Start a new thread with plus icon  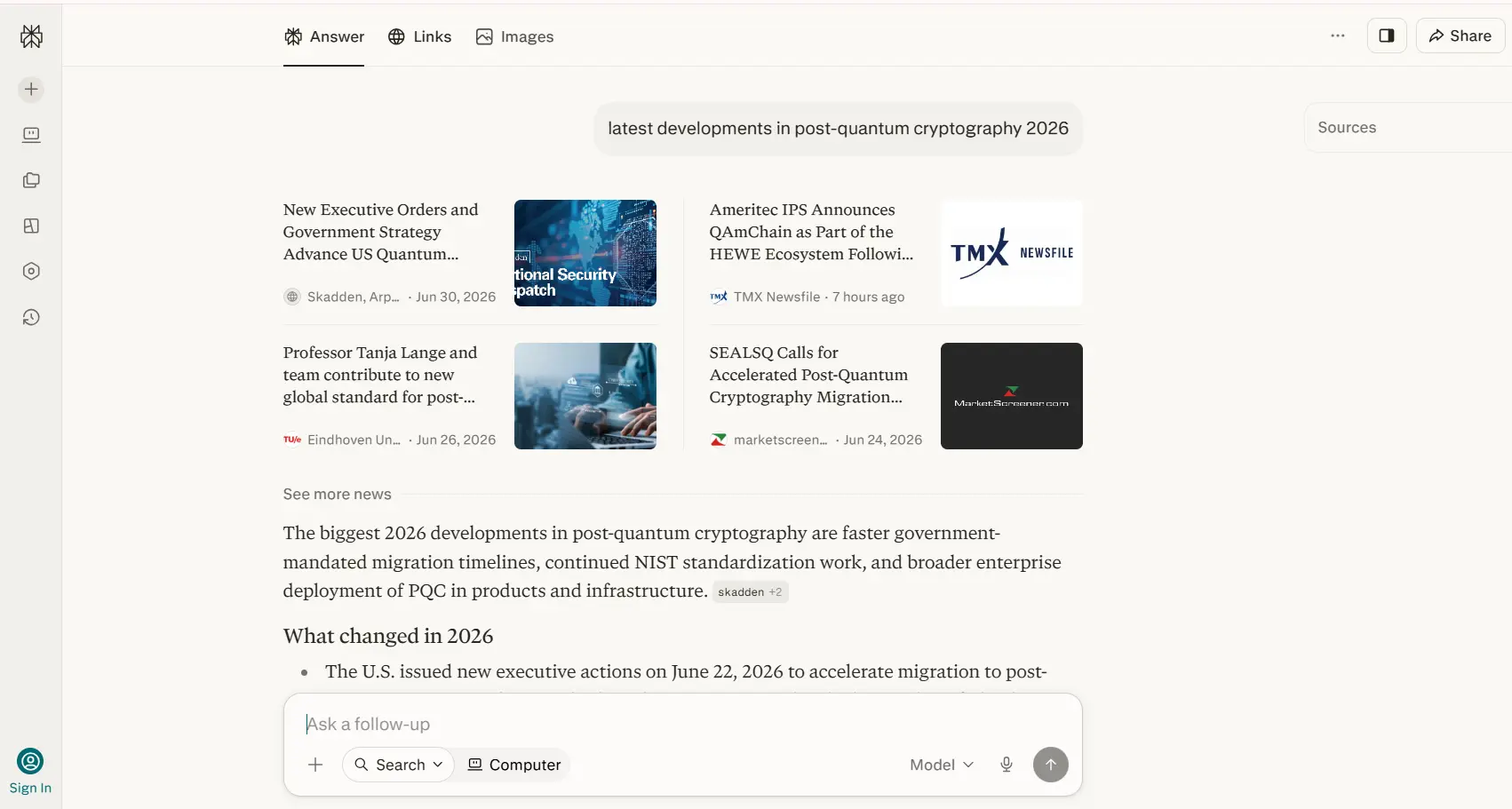31,89
